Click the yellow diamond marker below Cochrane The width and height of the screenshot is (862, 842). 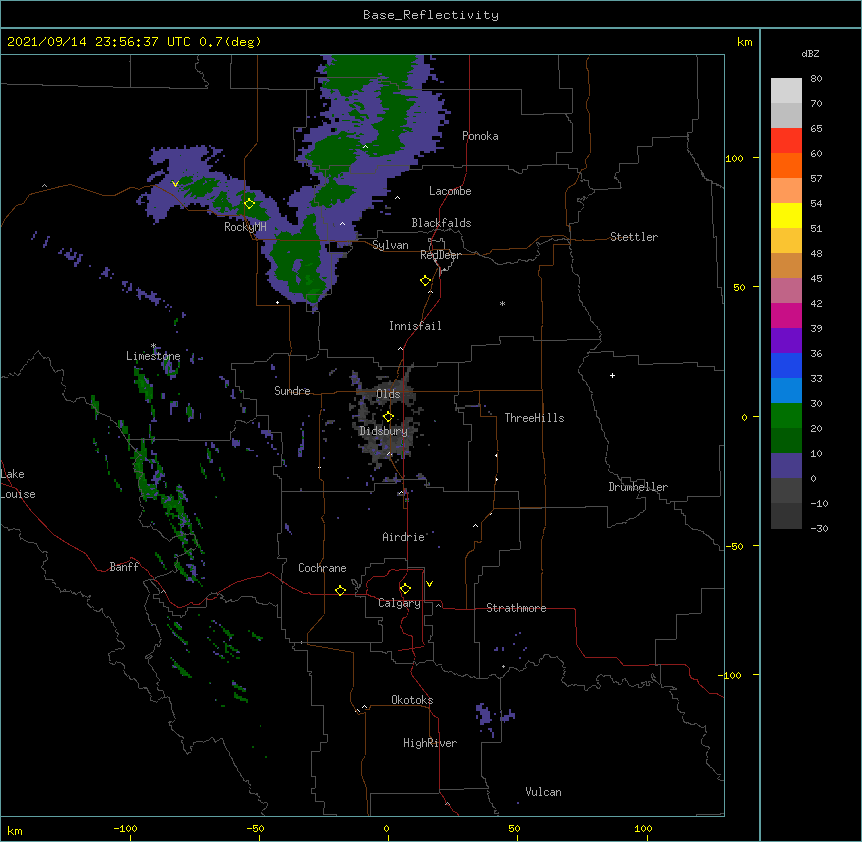(x=340, y=590)
